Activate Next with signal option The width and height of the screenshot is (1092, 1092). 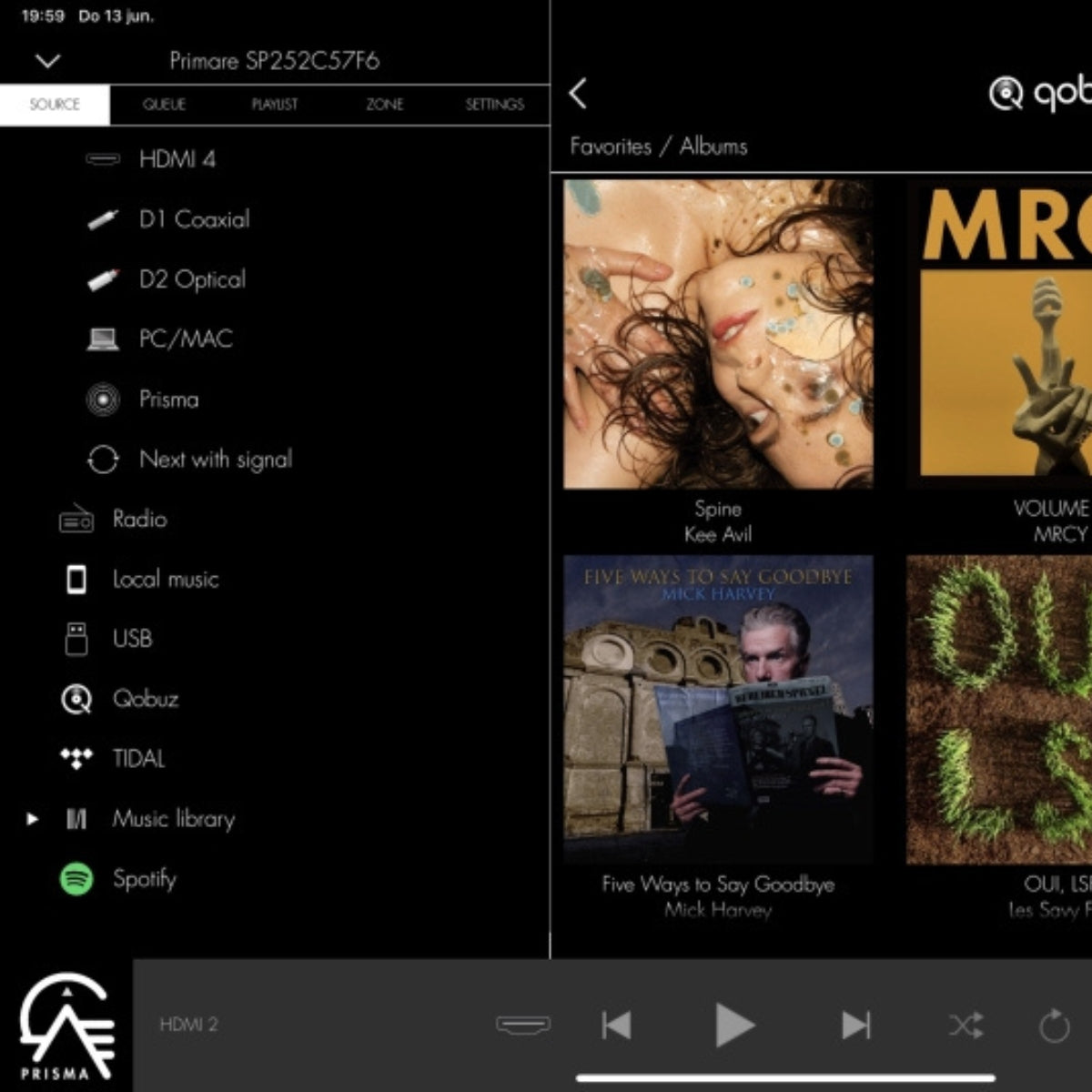(x=215, y=460)
